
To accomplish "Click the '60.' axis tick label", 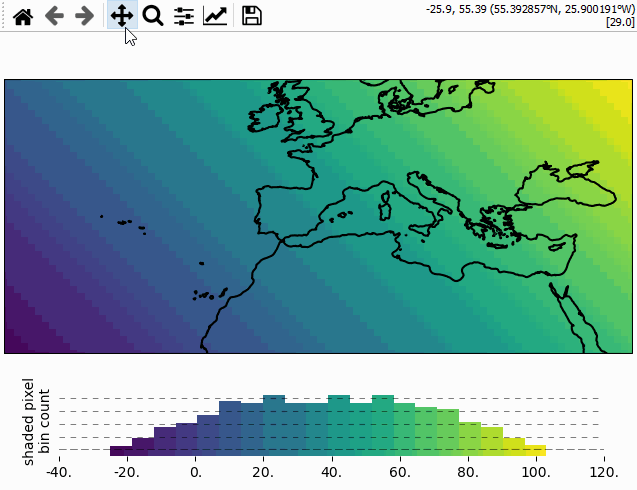I will (400, 473).
